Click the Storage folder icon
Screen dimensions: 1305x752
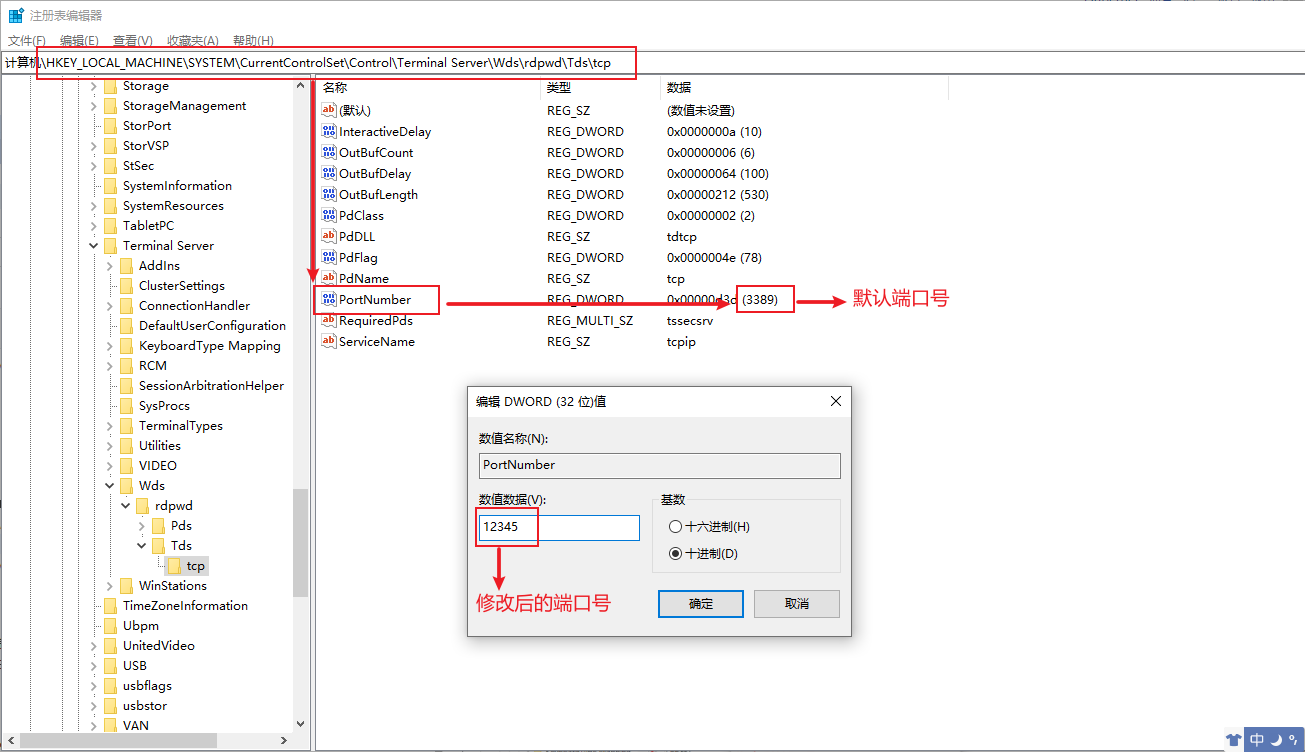110,86
